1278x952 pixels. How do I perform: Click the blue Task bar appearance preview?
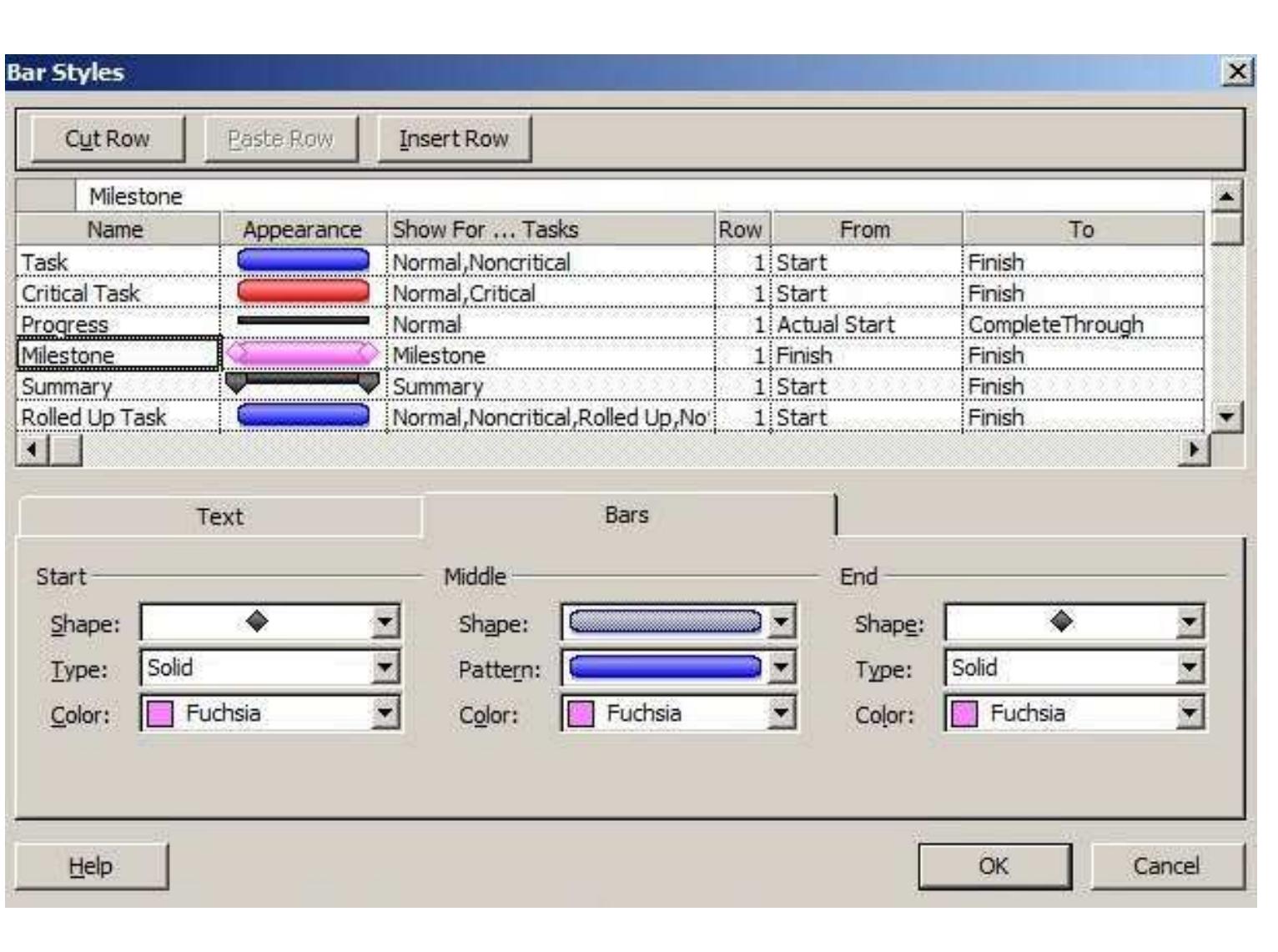[x=303, y=261]
